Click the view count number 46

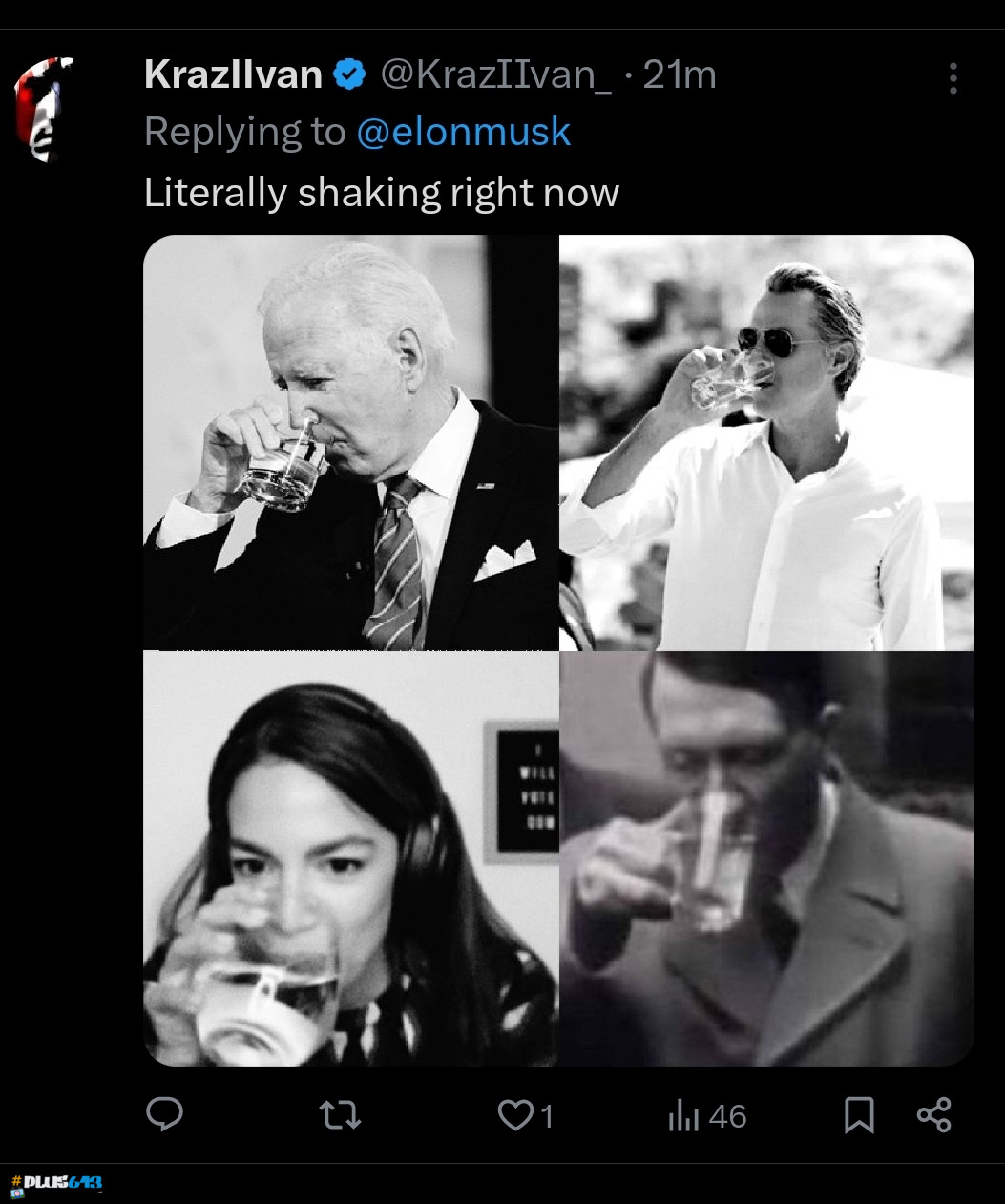tap(727, 1116)
